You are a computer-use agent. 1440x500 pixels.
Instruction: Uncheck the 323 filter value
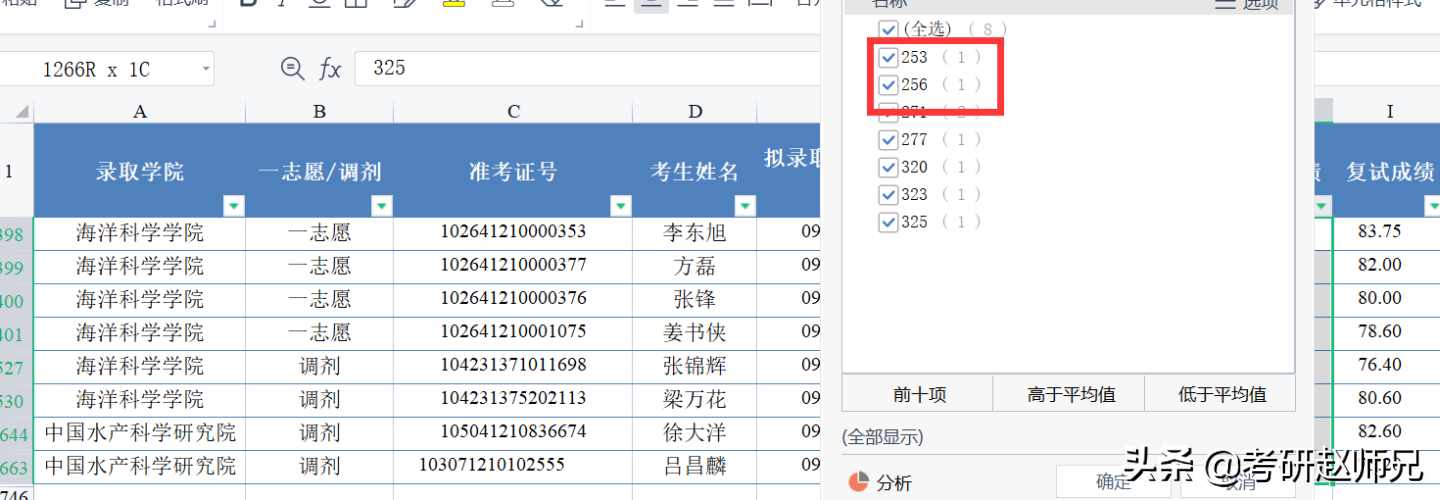(888, 194)
